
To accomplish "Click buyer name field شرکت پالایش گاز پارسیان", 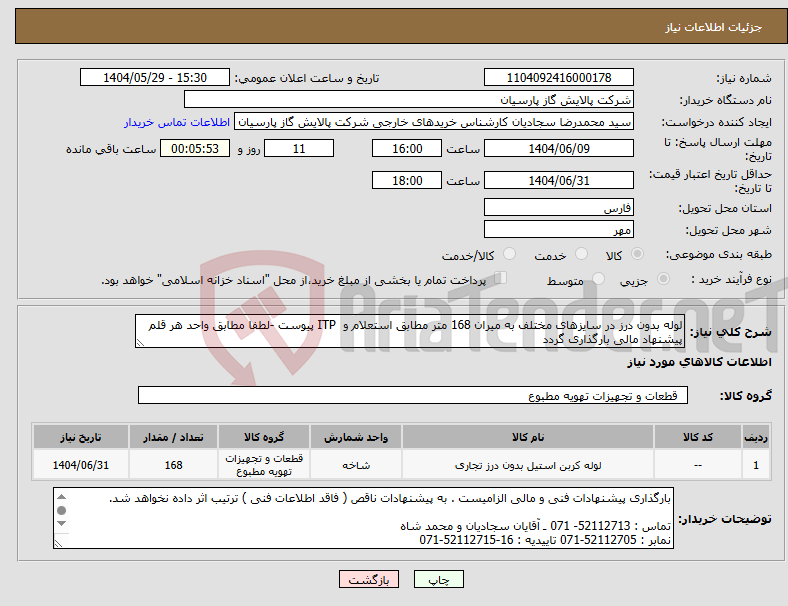I will click(x=409, y=99).
